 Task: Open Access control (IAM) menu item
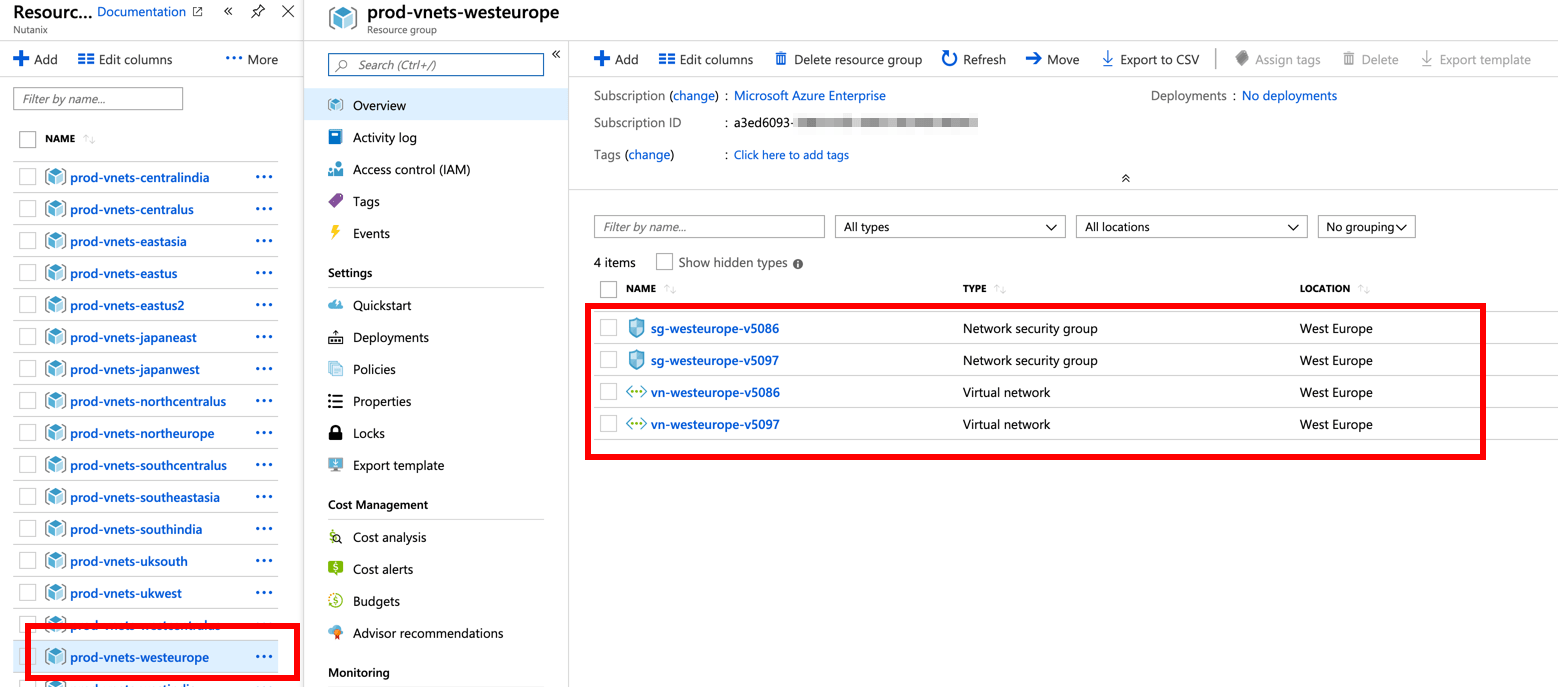[411, 170]
